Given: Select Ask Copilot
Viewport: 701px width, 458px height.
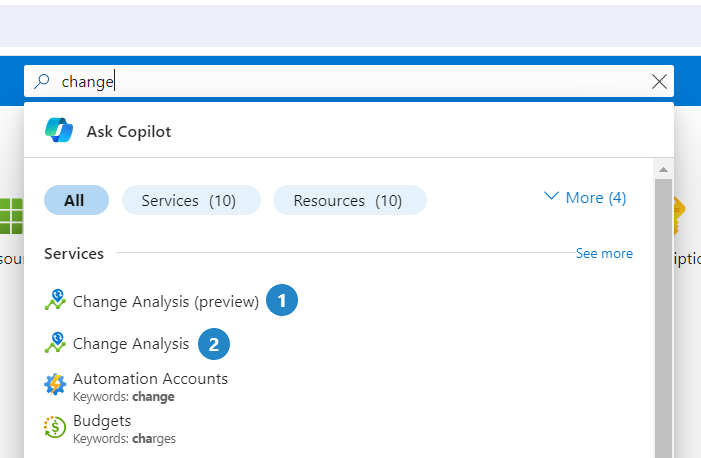Looking at the screenshot, I should pyautogui.click(x=129, y=131).
